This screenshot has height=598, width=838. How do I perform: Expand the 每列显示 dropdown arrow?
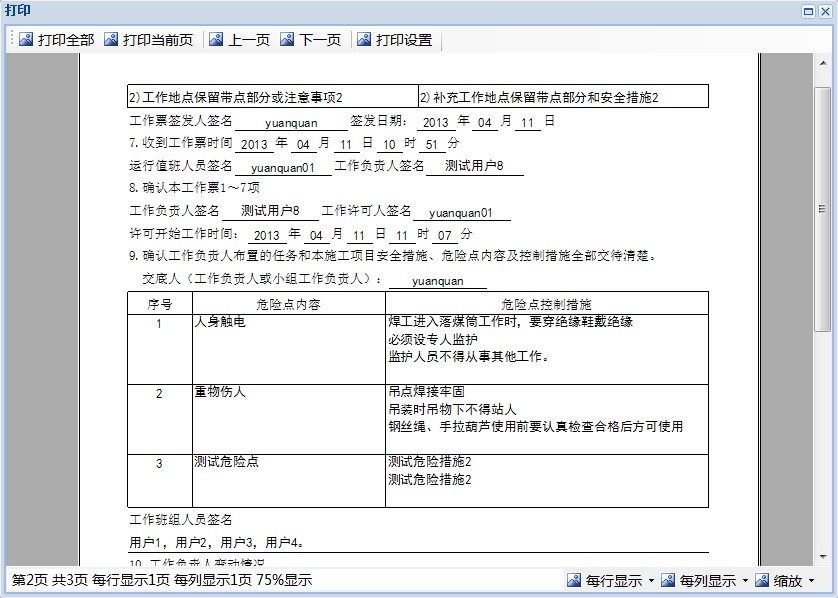[x=745, y=581]
